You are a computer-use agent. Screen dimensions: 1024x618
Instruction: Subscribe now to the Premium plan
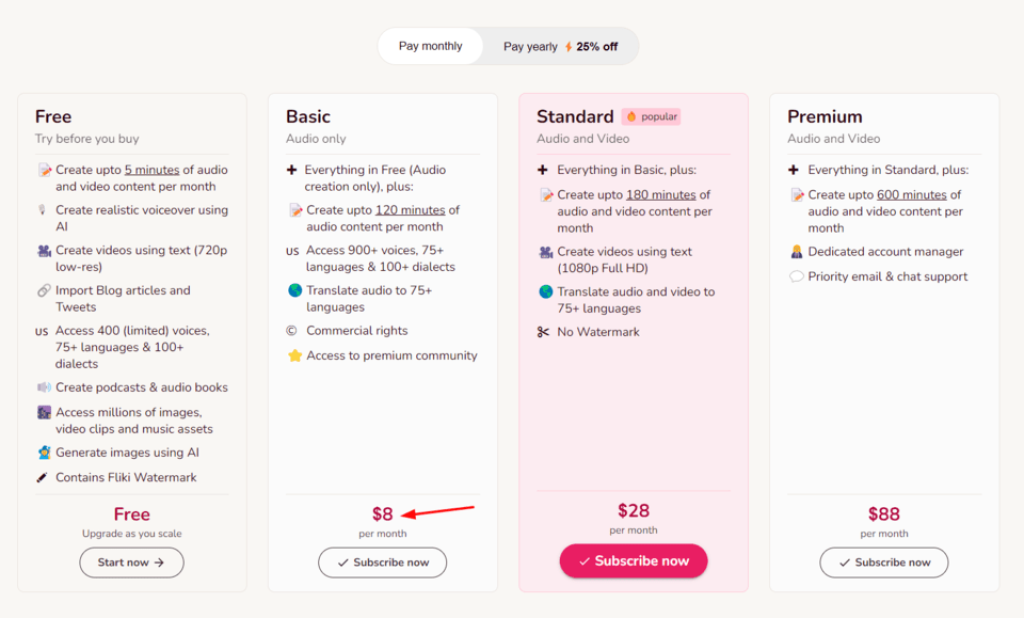pyautogui.click(x=884, y=562)
